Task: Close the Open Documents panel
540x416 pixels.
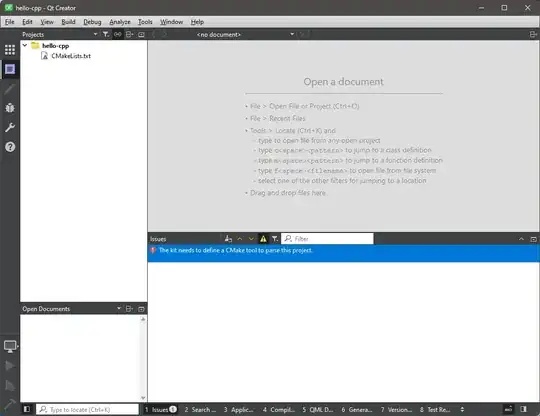Action: (x=141, y=309)
